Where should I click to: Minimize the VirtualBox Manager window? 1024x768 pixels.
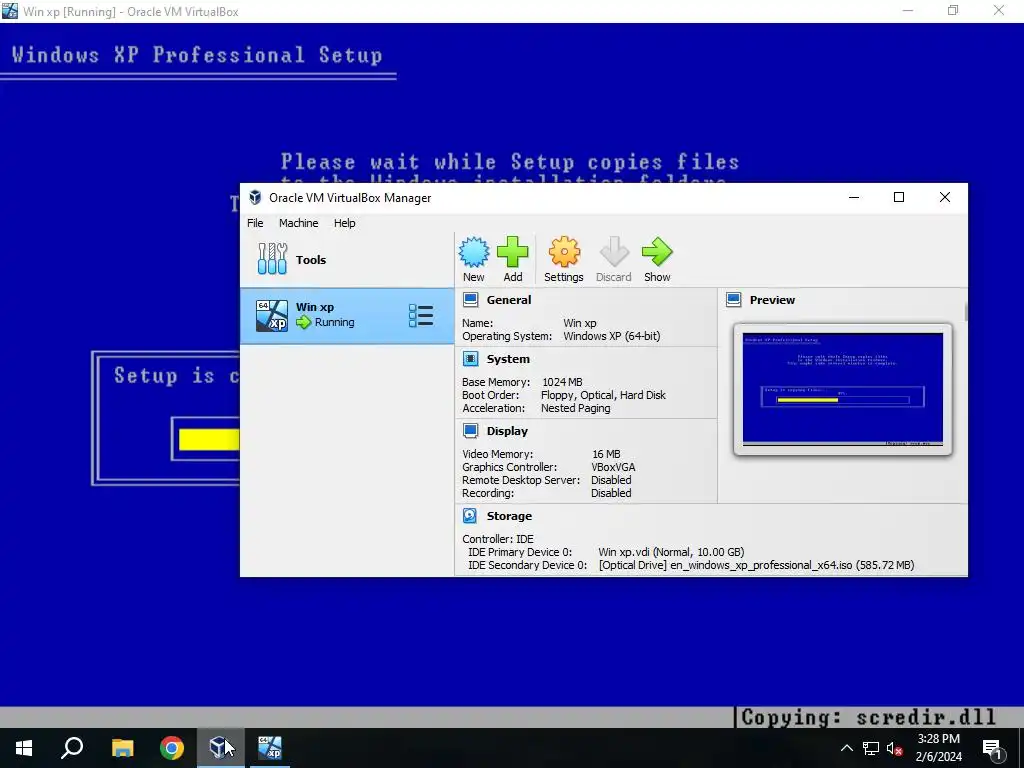click(x=854, y=197)
